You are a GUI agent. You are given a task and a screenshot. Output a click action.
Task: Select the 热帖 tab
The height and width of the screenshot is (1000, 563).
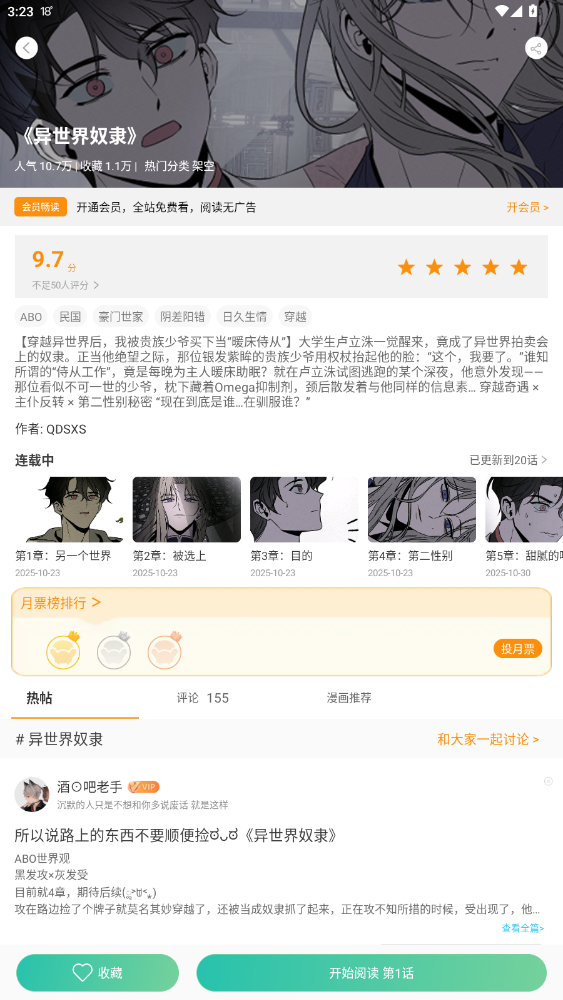(x=40, y=698)
